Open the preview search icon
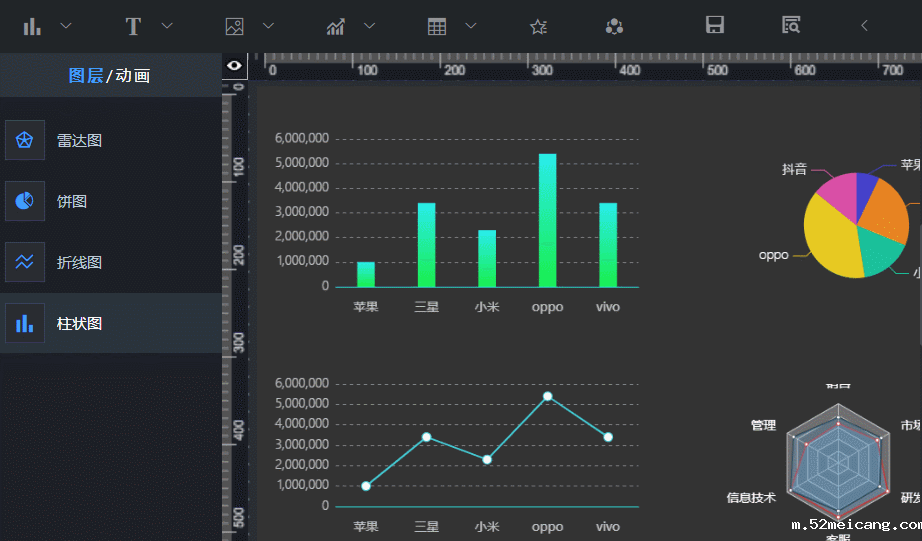The height and width of the screenshot is (541, 922). click(791, 26)
